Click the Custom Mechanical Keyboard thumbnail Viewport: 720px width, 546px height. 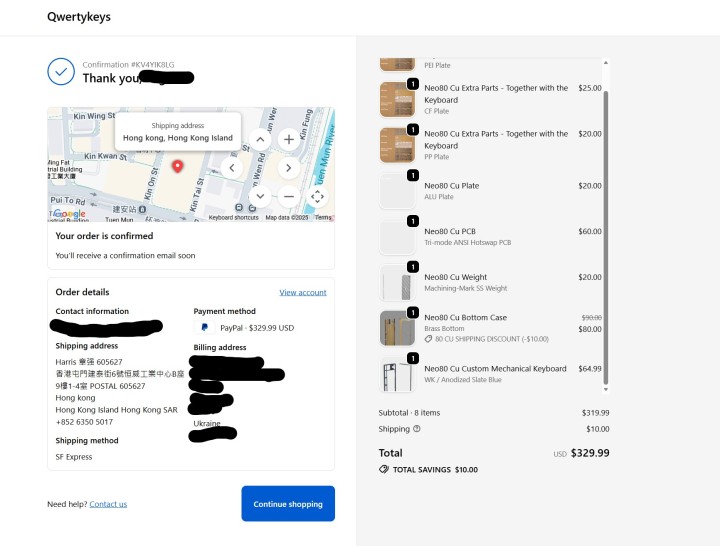pos(397,374)
